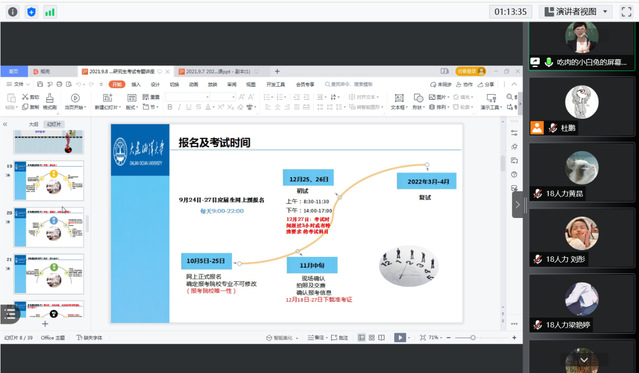Image resolution: width=639 pixels, height=373 pixels.
Task: Click the Text Box icon in ribbon
Action: click(399, 98)
